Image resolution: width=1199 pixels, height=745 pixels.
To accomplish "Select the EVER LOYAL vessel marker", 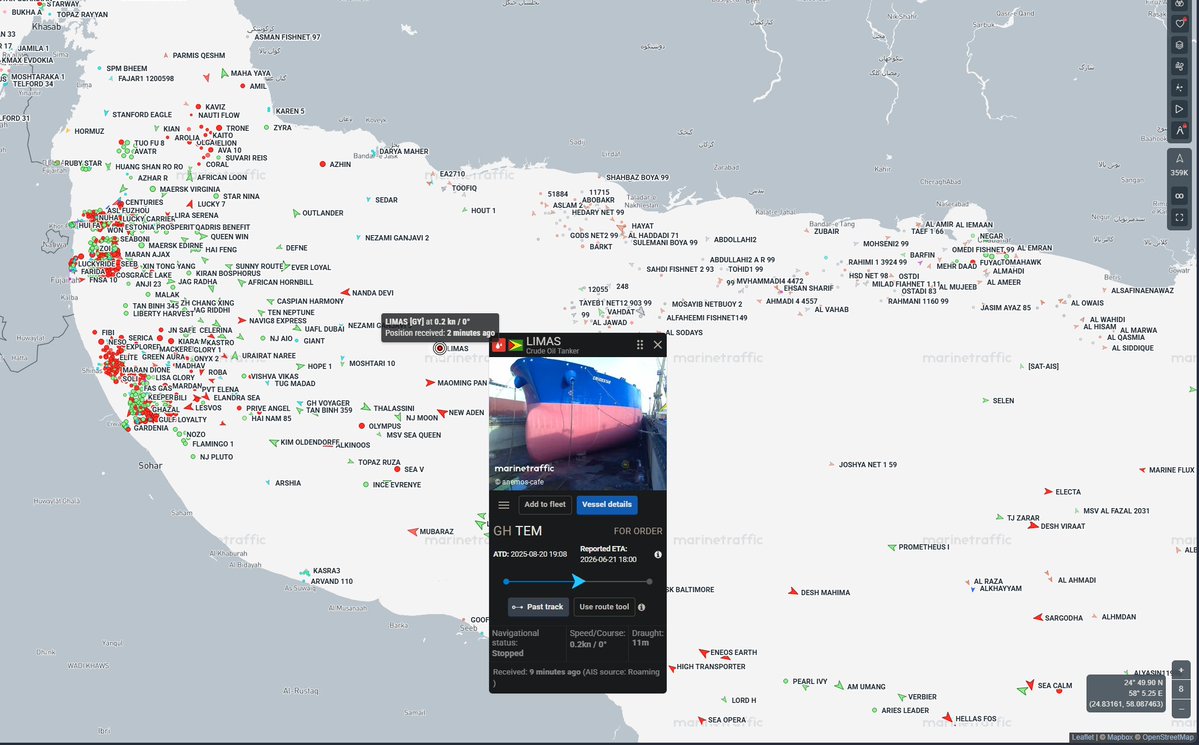I will click(x=285, y=267).
